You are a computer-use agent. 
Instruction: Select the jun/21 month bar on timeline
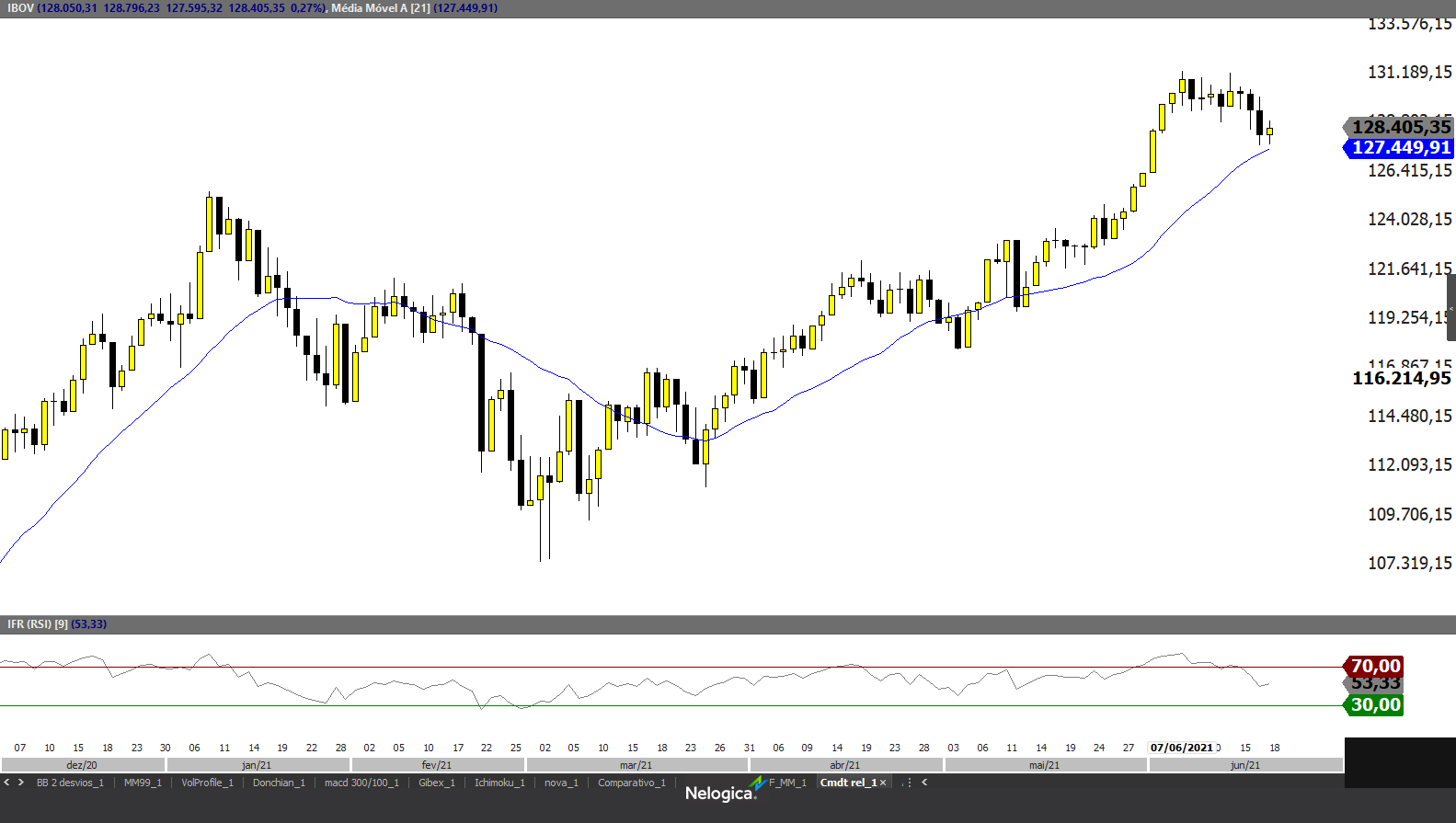pyautogui.click(x=1244, y=765)
